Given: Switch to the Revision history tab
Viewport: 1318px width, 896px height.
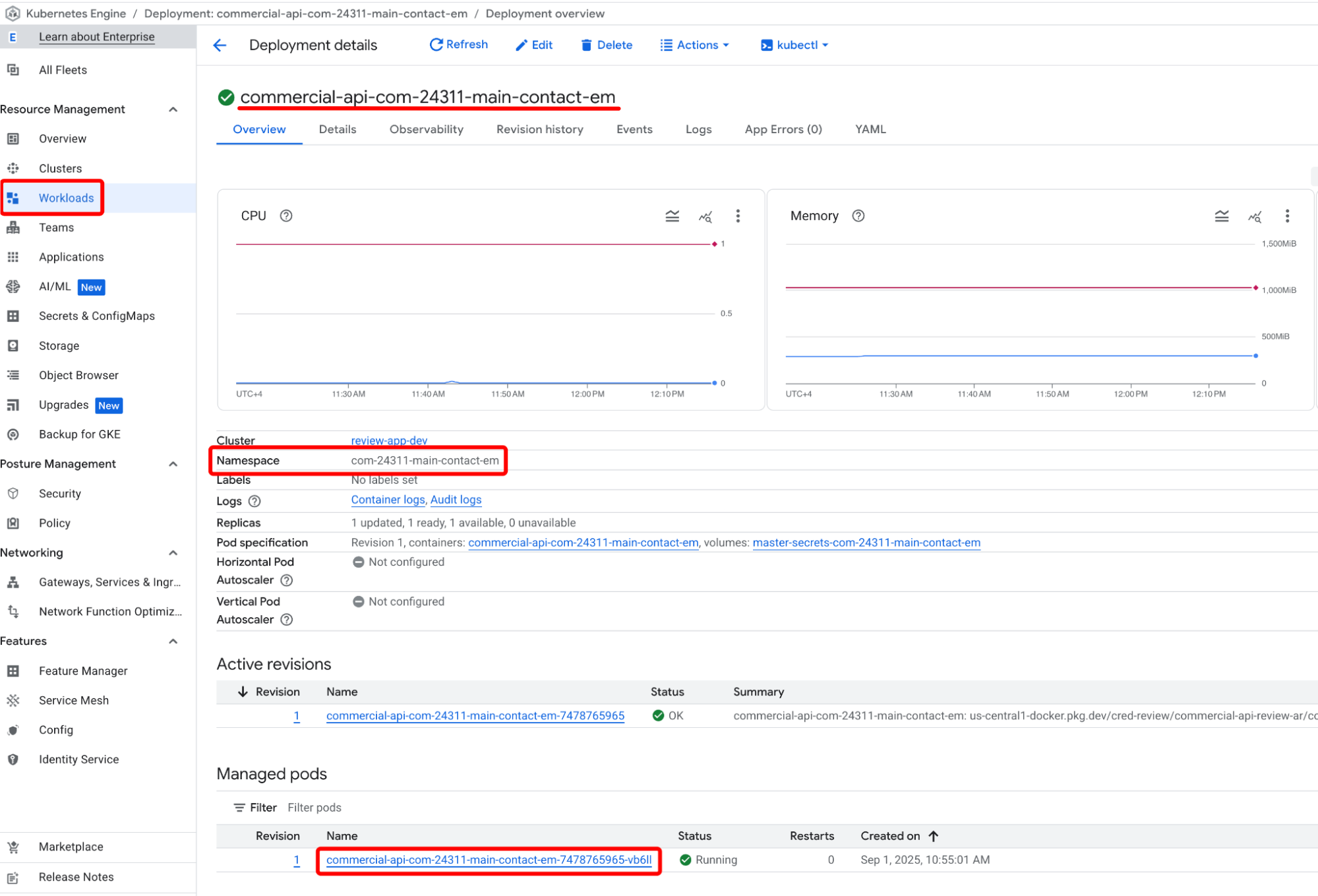Looking at the screenshot, I should 539,129.
